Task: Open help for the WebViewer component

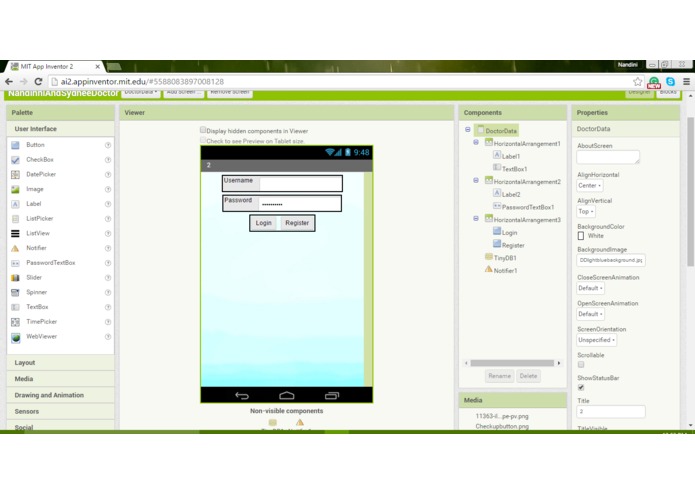Action: 108,337
